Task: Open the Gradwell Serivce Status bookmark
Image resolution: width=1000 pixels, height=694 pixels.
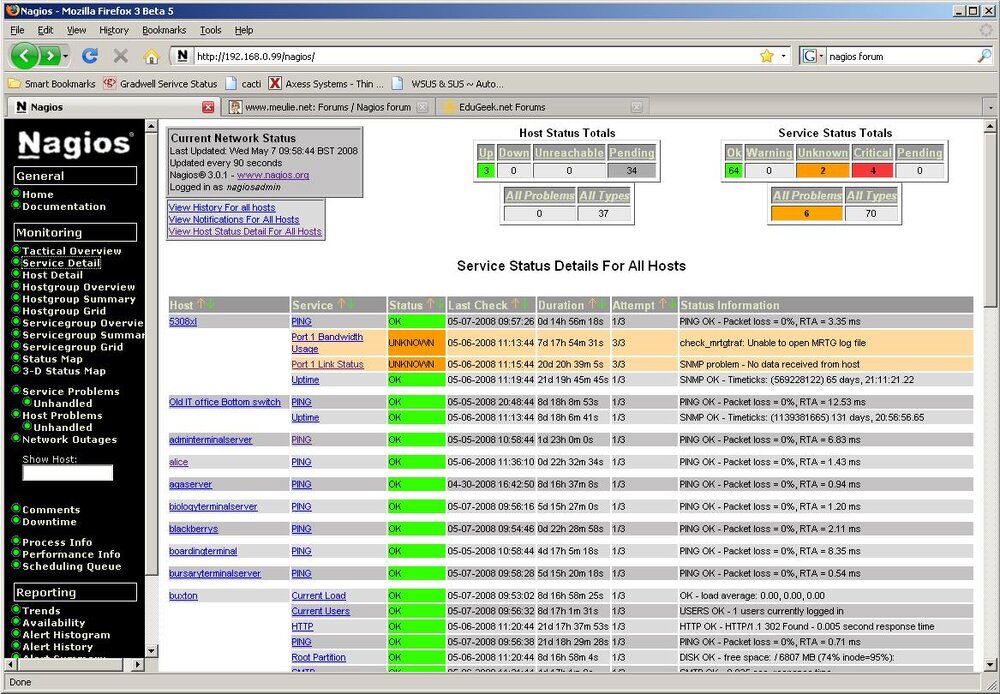Action: tap(161, 84)
